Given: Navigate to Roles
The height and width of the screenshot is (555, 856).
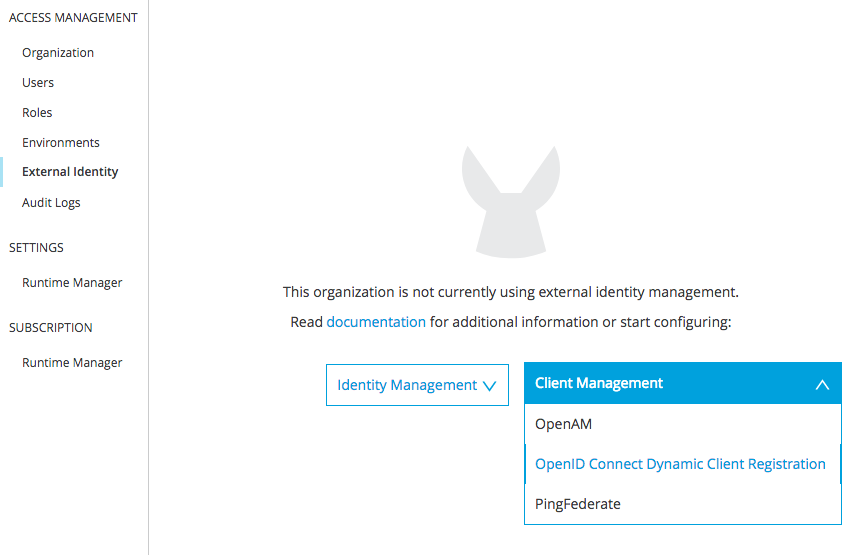Looking at the screenshot, I should pyautogui.click(x=37, y=113).
